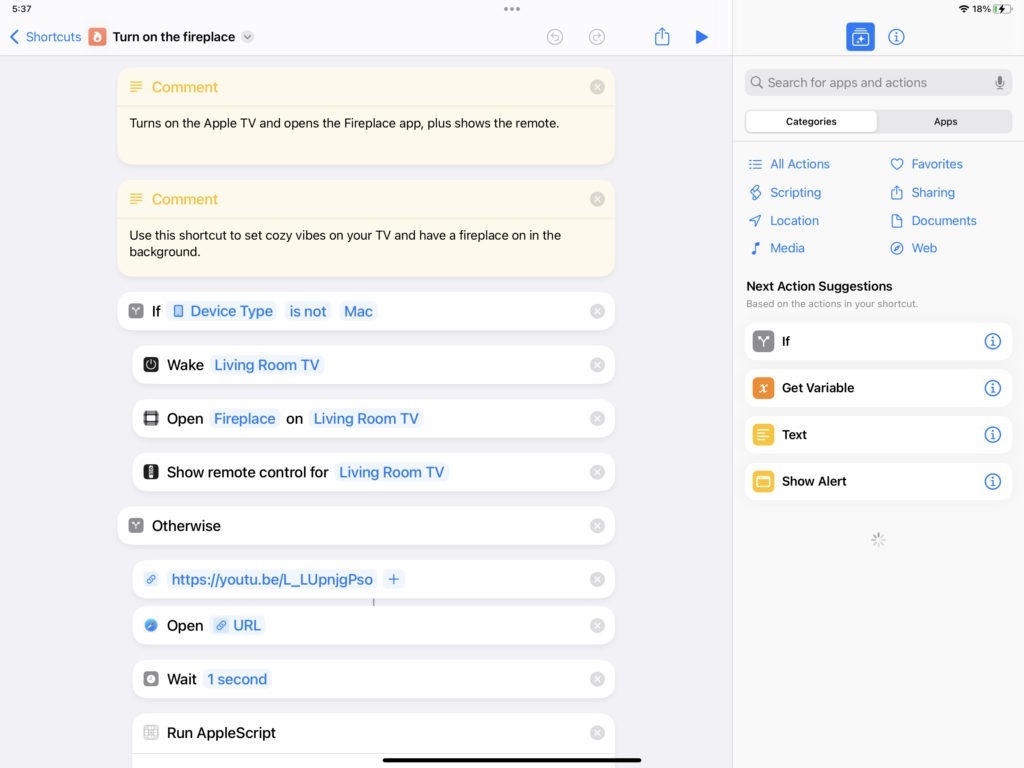Open the action library panel button

860,37
